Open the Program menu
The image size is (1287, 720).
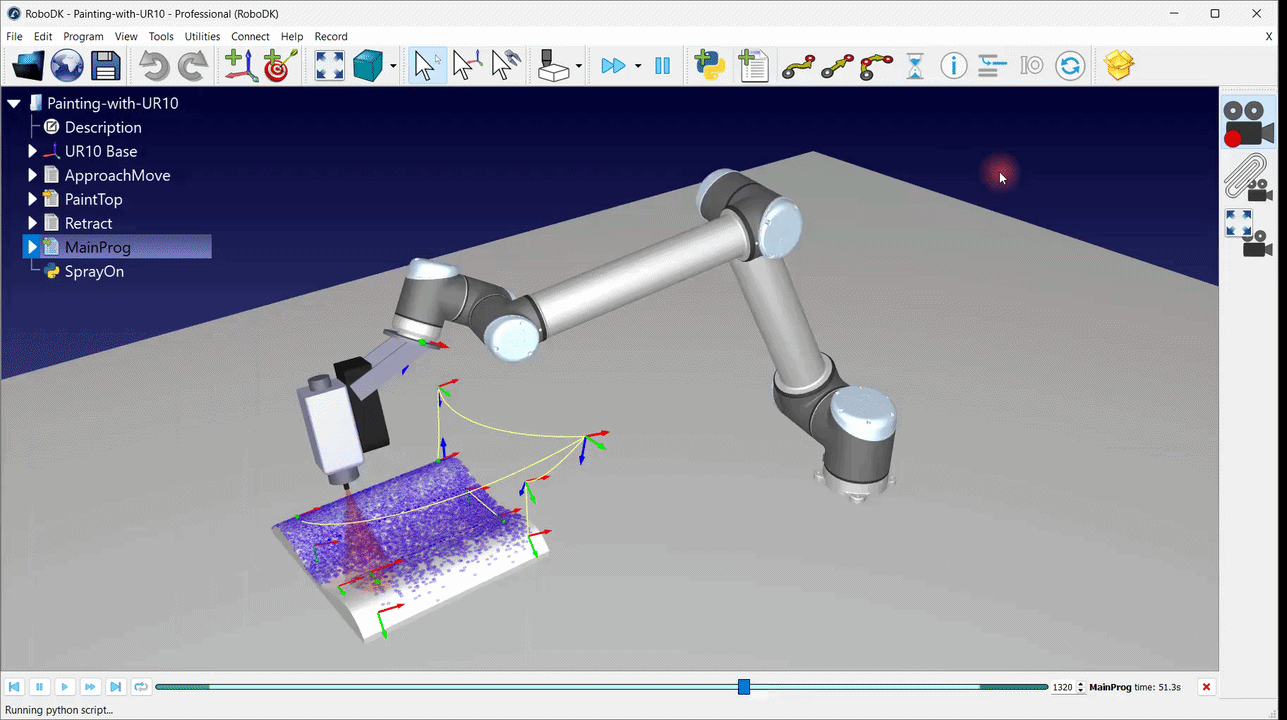click(84, 36)
